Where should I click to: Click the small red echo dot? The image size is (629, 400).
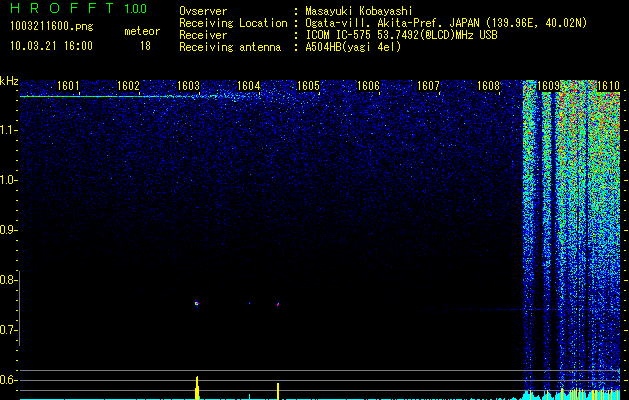[277, 303]
